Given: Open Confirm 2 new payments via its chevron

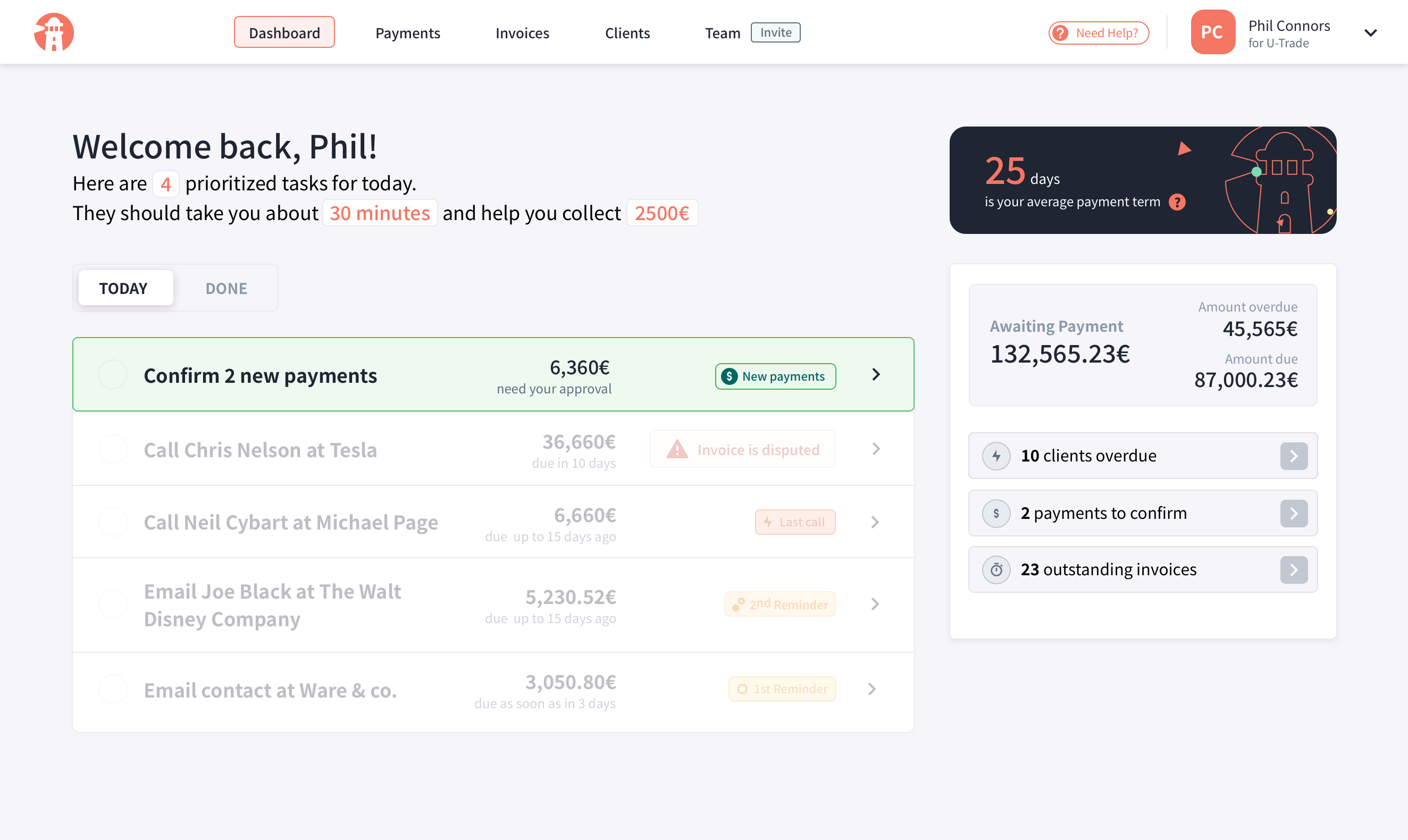Looking at the screenshot, I should [x=876, y=375].
